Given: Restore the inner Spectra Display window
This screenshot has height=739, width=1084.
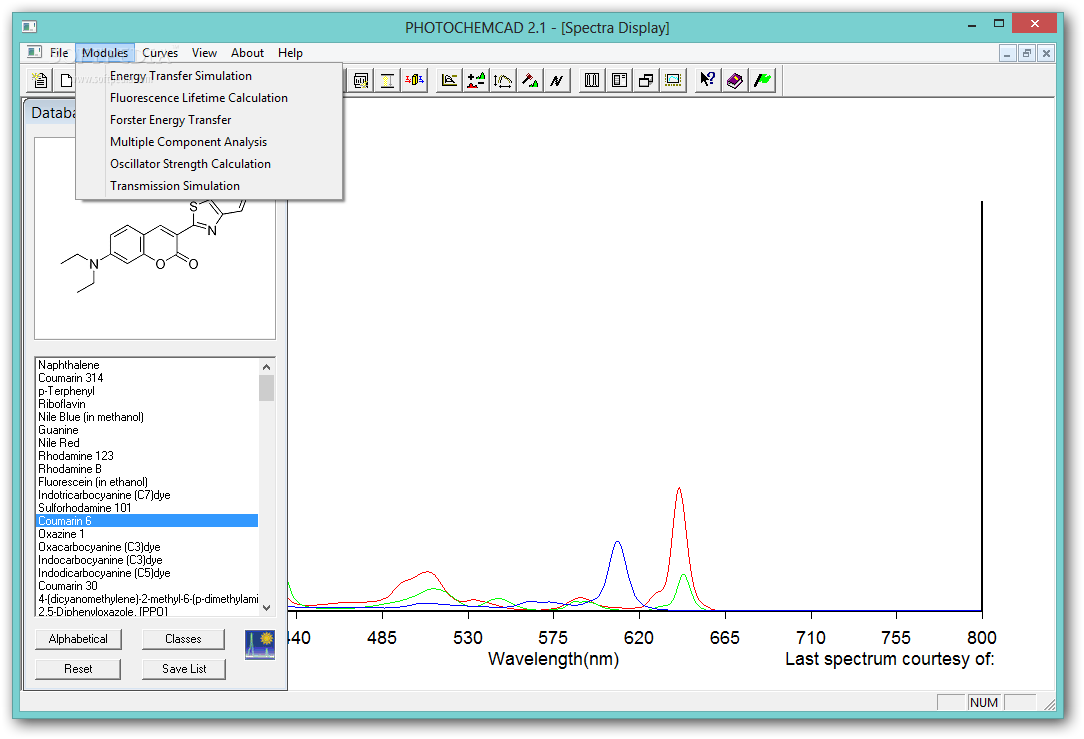Looking at the screenshot, I should [1027, 53].
